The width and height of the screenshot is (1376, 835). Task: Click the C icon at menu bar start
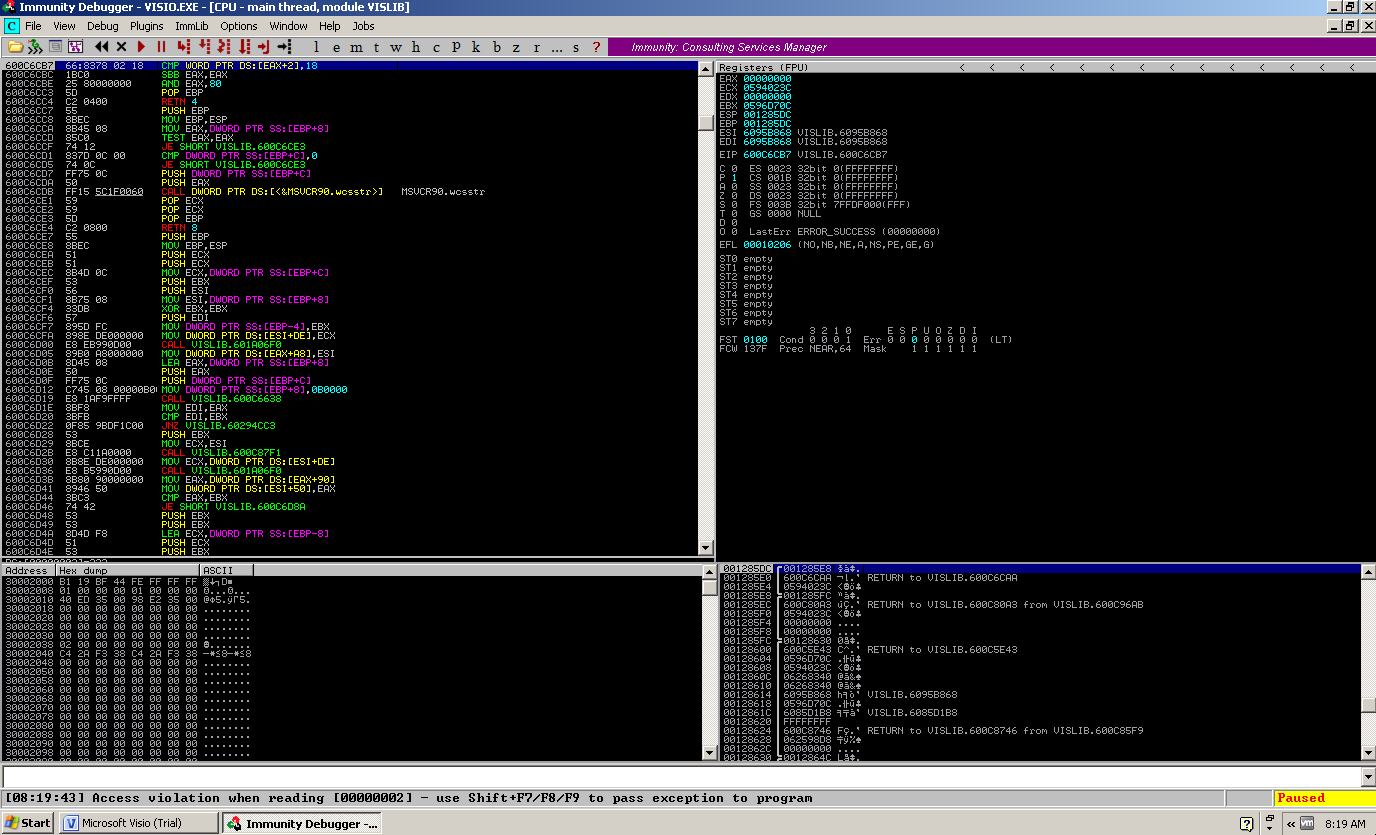[x=11, y=26]
